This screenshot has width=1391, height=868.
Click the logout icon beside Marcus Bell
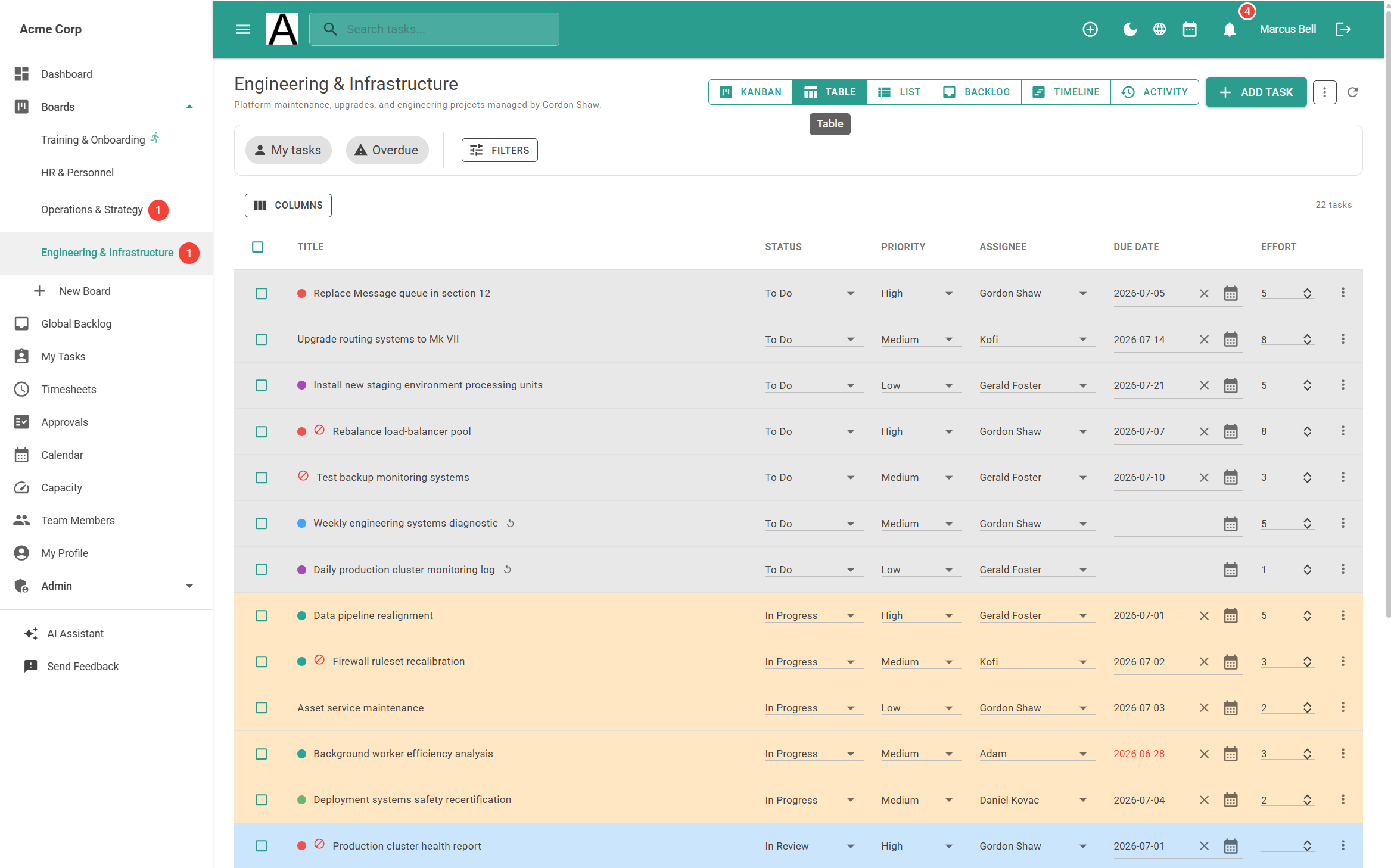click(x=1343, y=29)
